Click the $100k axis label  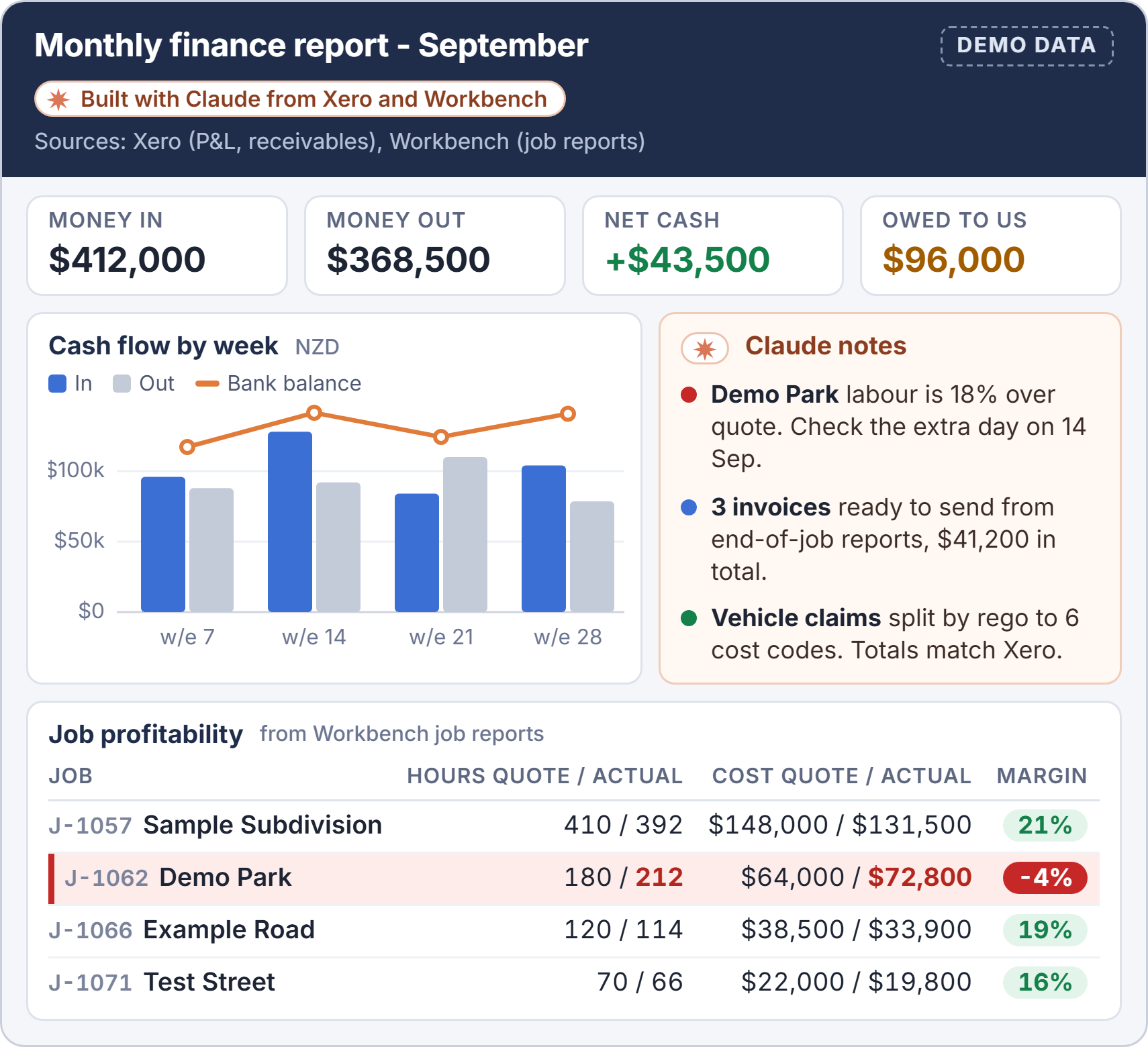76,470
